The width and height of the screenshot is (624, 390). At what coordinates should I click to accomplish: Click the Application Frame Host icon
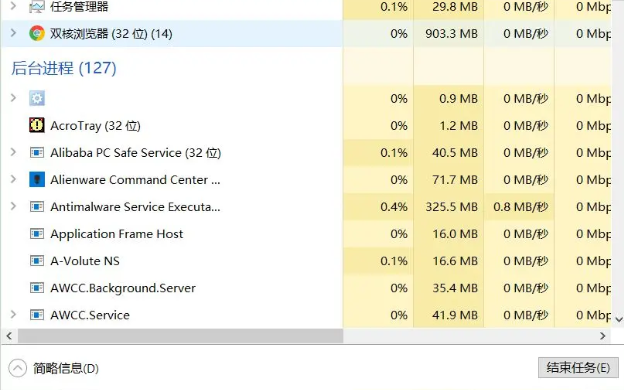tap(37, 234)
